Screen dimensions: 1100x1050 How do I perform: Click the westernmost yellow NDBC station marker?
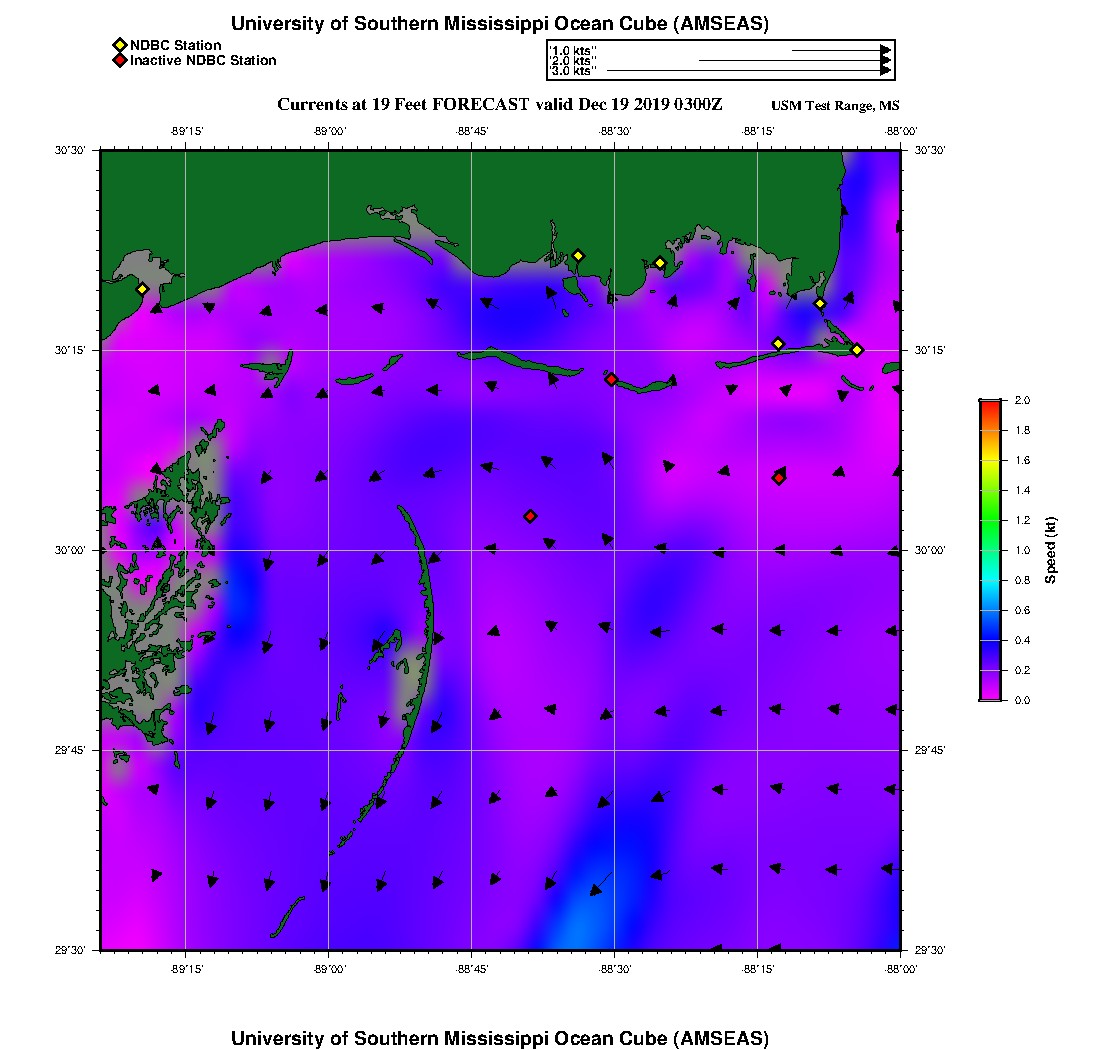(x=142, y=289)
